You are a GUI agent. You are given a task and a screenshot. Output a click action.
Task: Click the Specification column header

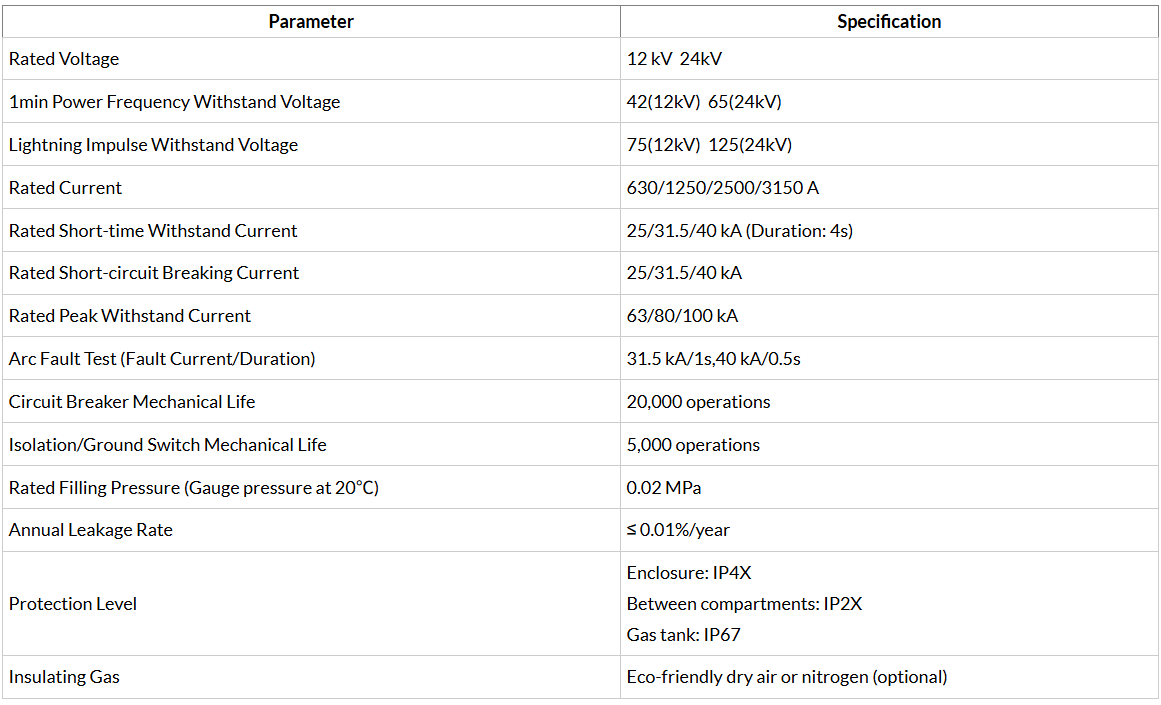point(889,21)
